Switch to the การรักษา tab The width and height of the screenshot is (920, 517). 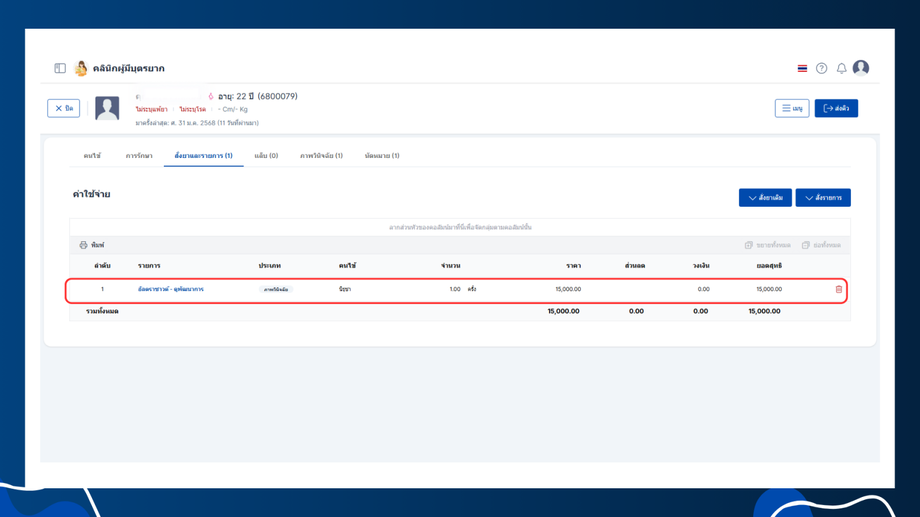(139, 156)
